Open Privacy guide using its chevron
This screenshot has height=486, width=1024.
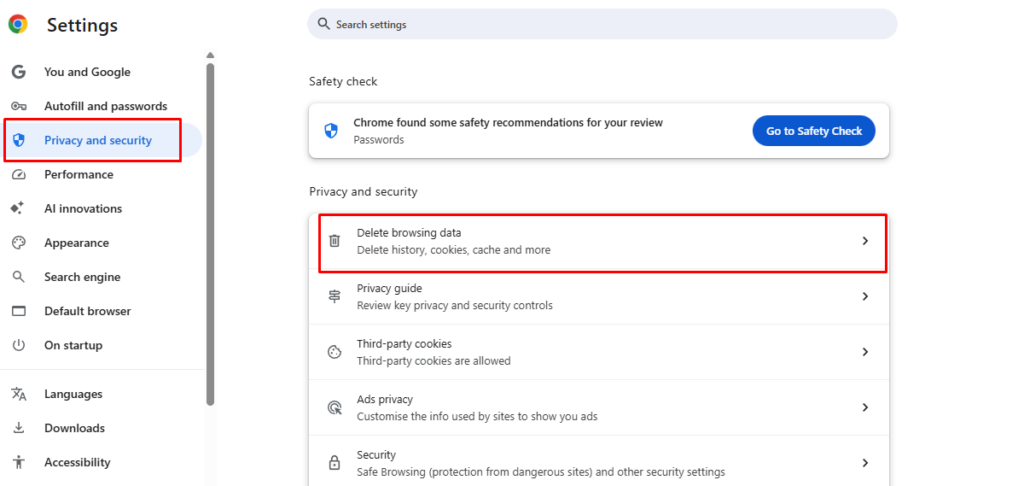click(865, 297)
